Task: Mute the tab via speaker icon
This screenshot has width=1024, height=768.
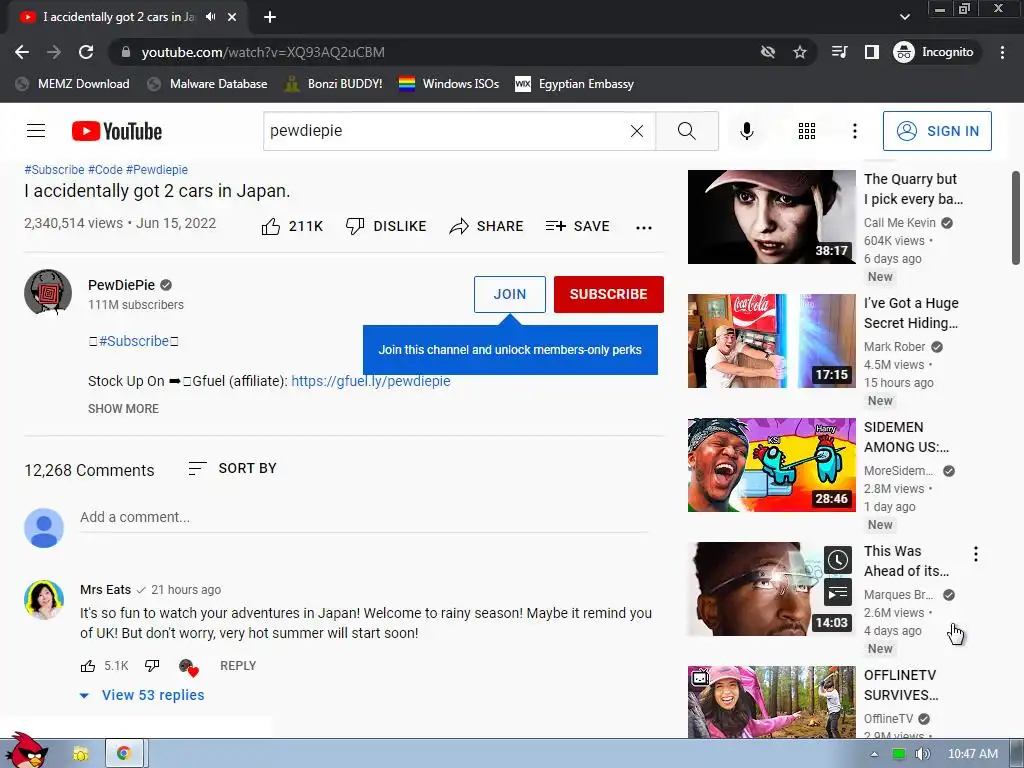Action: pos(210,17)
